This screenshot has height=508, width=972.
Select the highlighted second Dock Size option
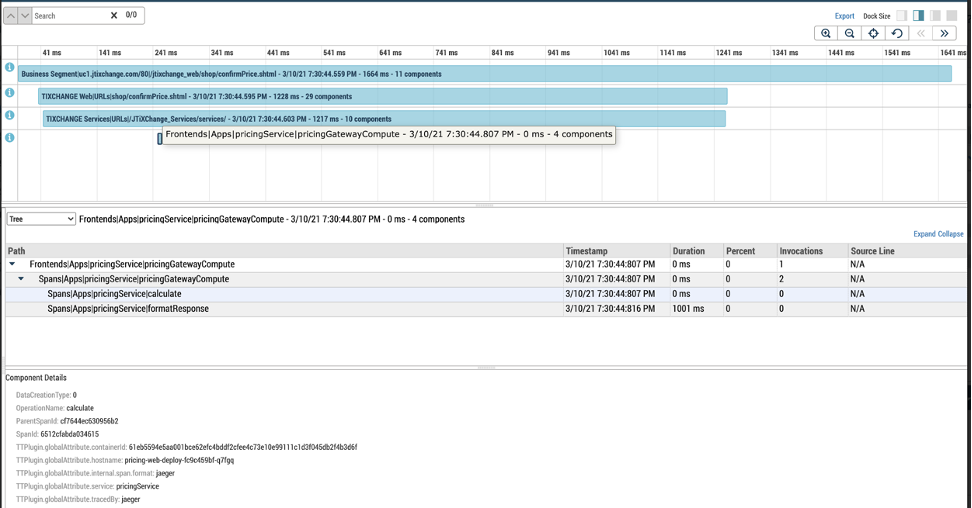[919, 16]
